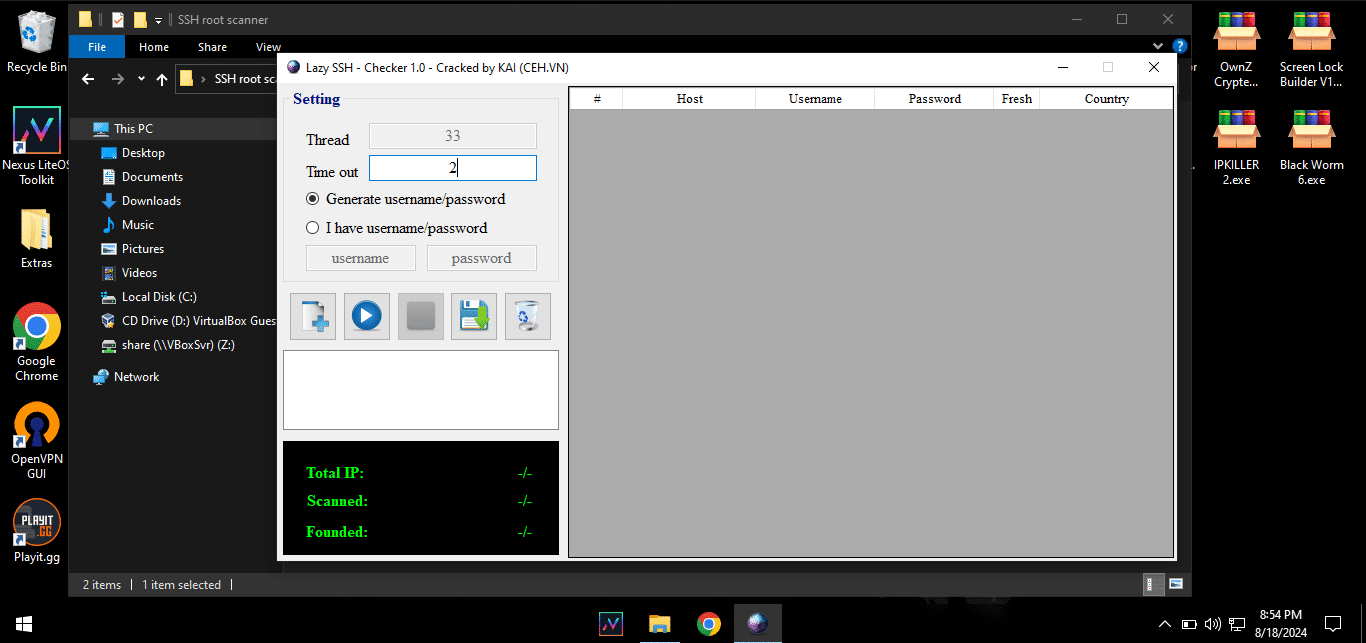This screenshot has height=643, width=1366.
Task: Show hidden tray icons chevron
Action: point(1164,624)
